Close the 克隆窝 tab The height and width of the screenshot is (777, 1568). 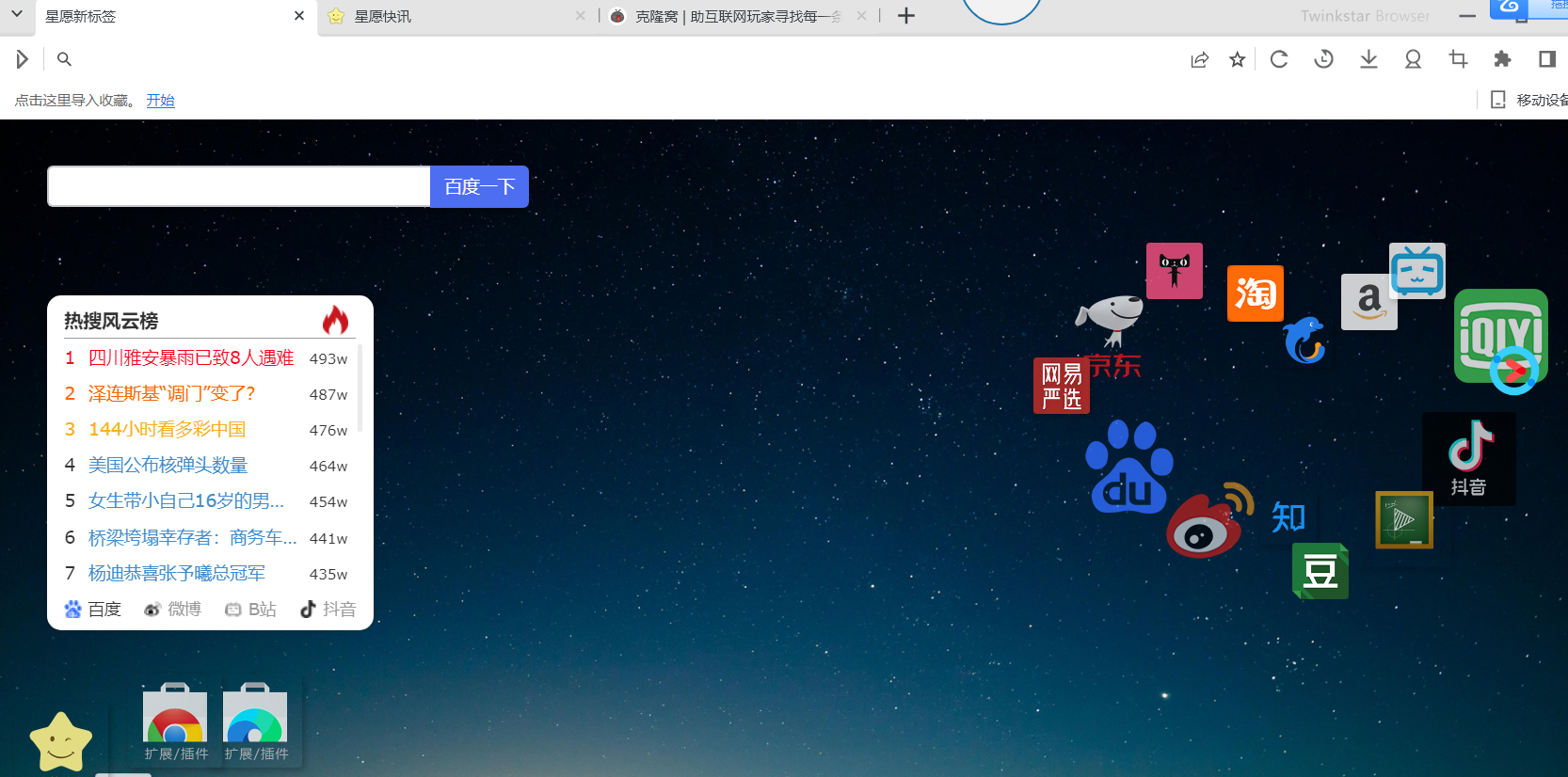(861, 16)
